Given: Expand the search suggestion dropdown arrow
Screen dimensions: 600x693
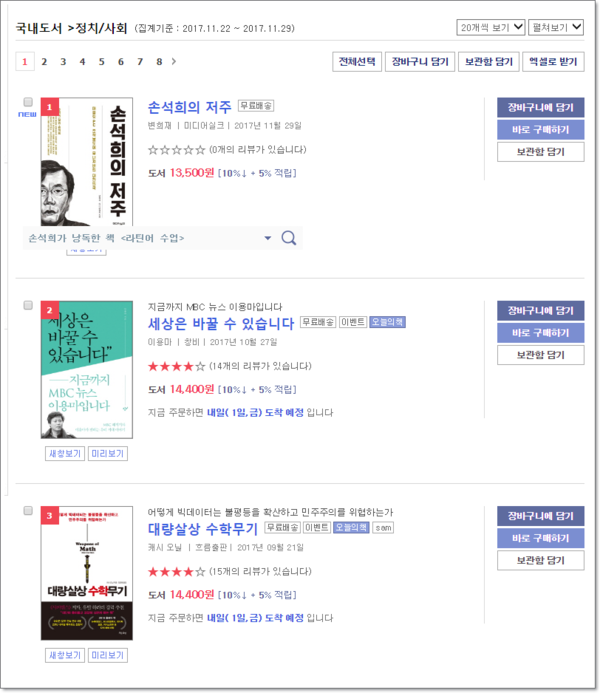Looking at the screenshot, I should [268, 238].
